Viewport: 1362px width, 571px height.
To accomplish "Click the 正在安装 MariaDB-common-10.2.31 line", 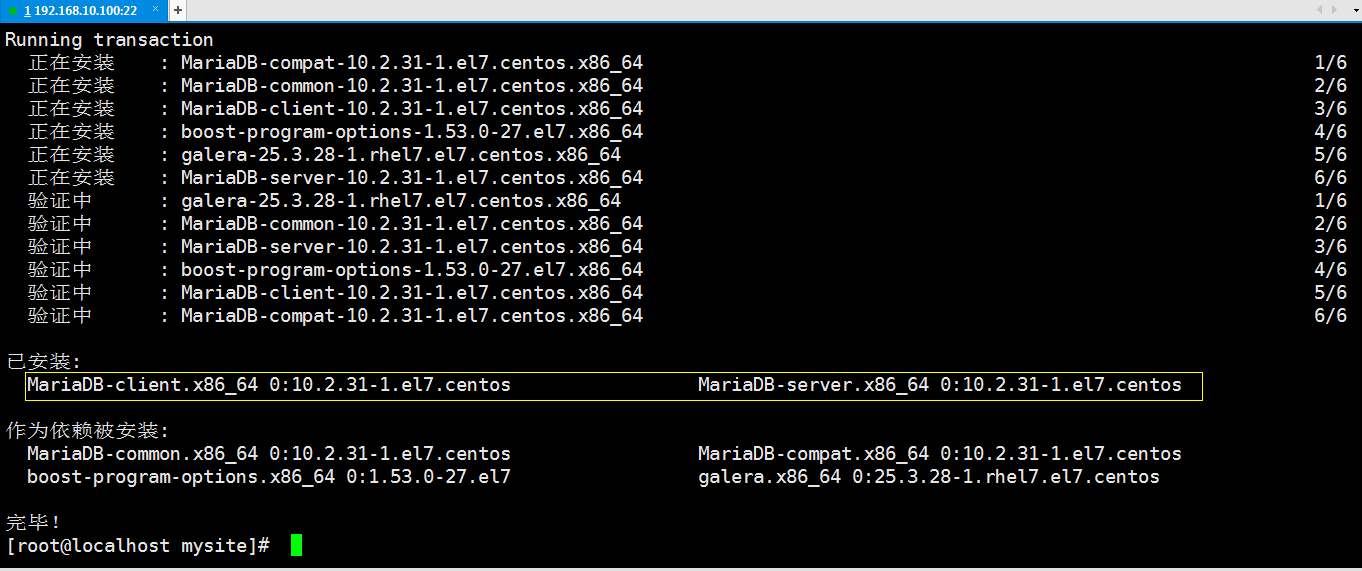I will tap(688, 86).
